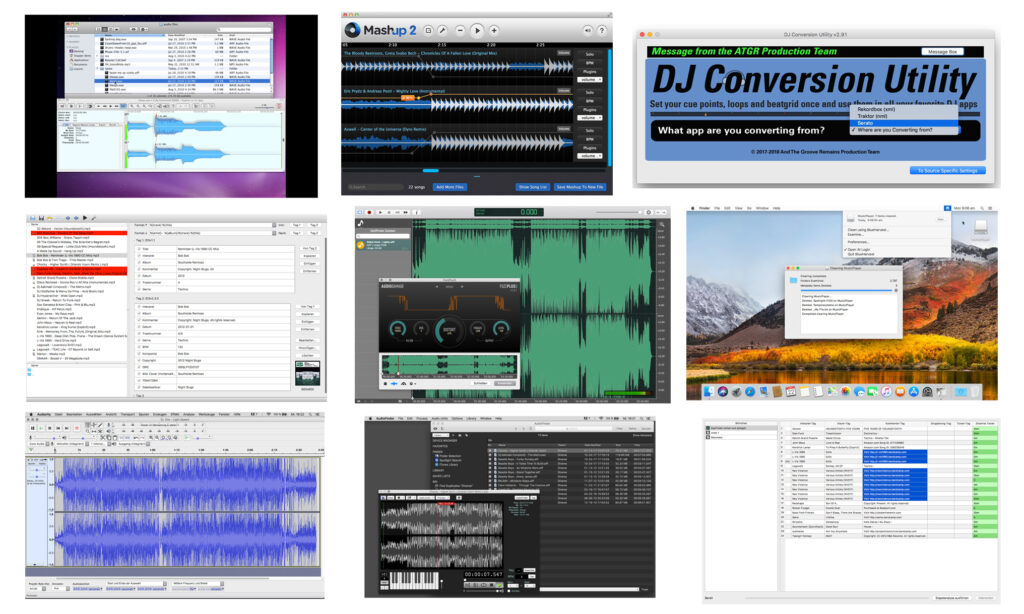Click the red Record button in Audacity
Viewport: 1024px width, 614px height.
pos(77,428)
